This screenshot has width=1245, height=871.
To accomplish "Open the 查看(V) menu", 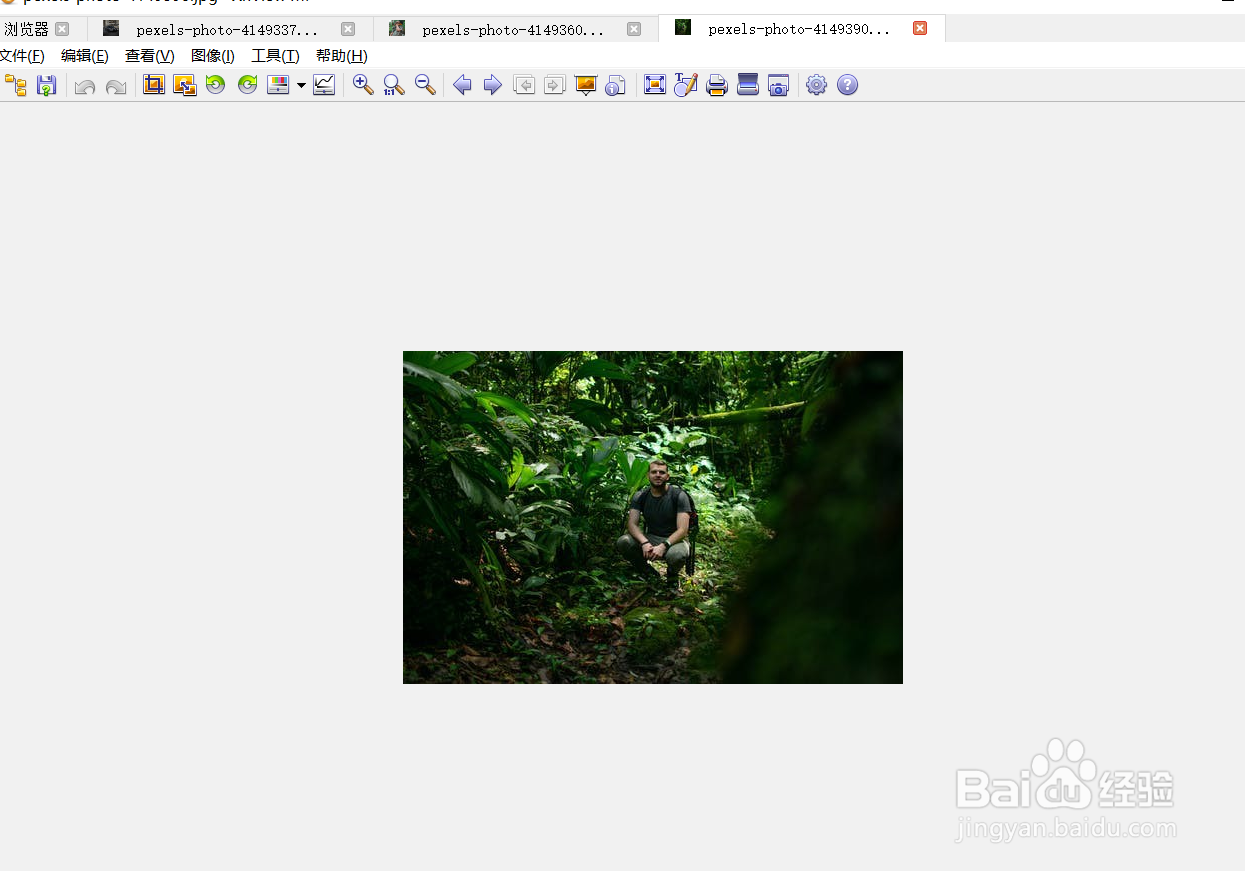I will 150,56.
